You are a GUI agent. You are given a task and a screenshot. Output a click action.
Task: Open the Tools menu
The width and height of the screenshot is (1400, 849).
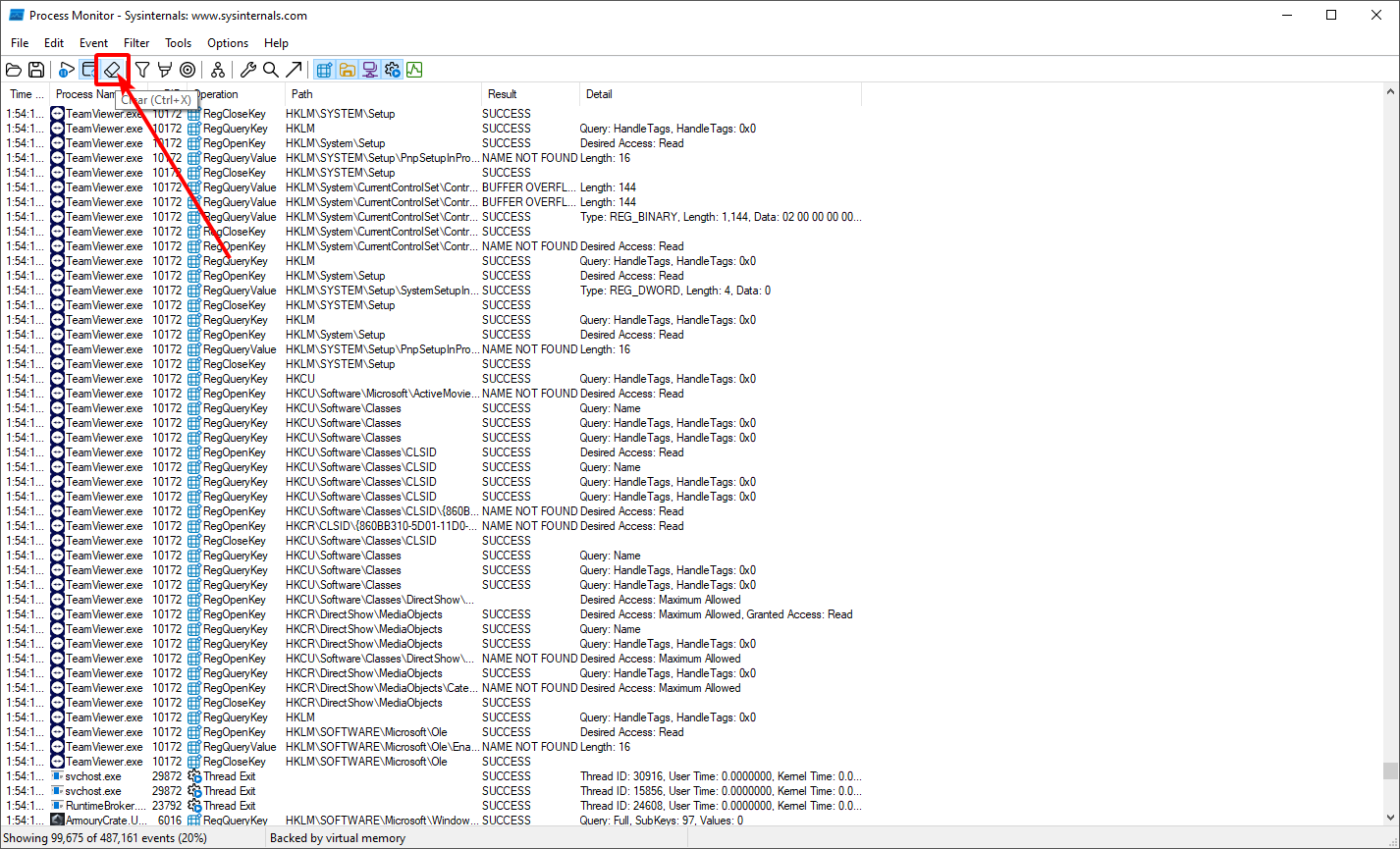point(179,43)
